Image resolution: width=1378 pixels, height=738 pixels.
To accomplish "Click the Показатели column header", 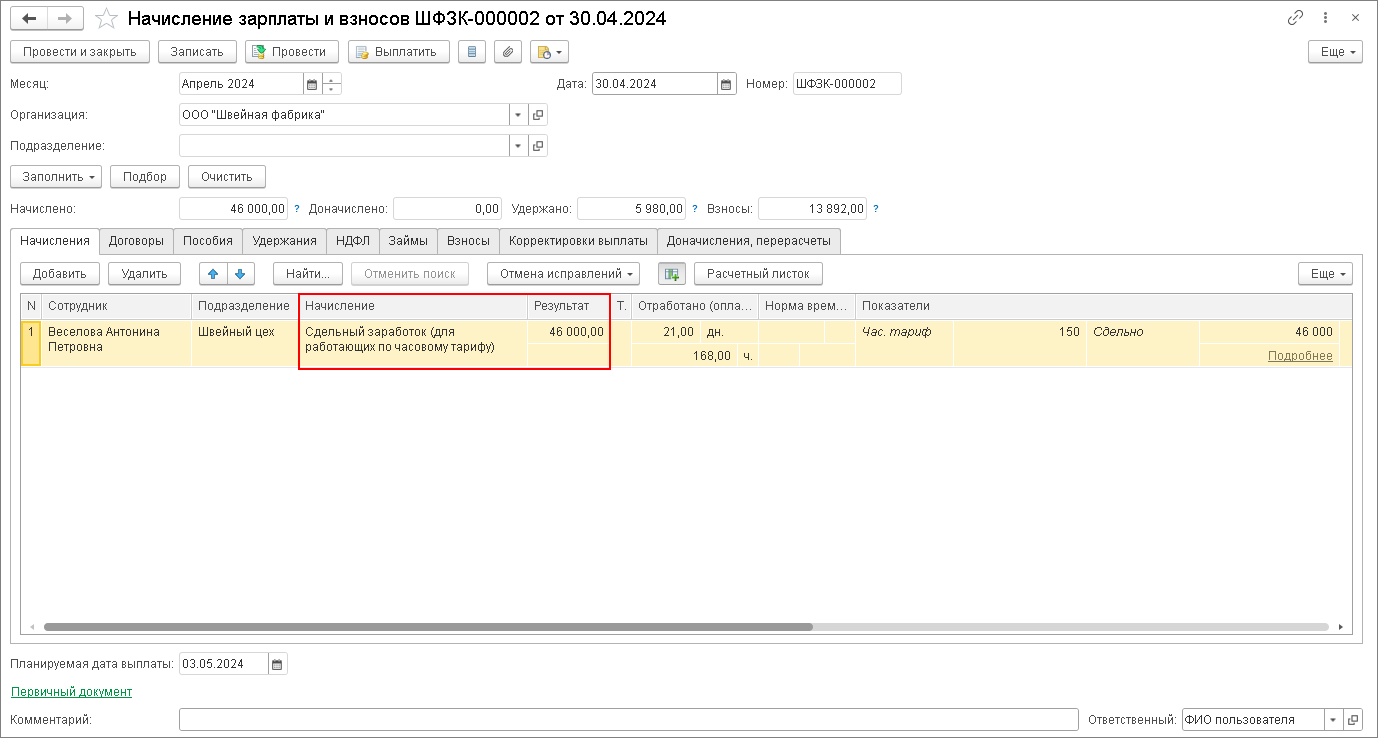I will [1103, 306].
